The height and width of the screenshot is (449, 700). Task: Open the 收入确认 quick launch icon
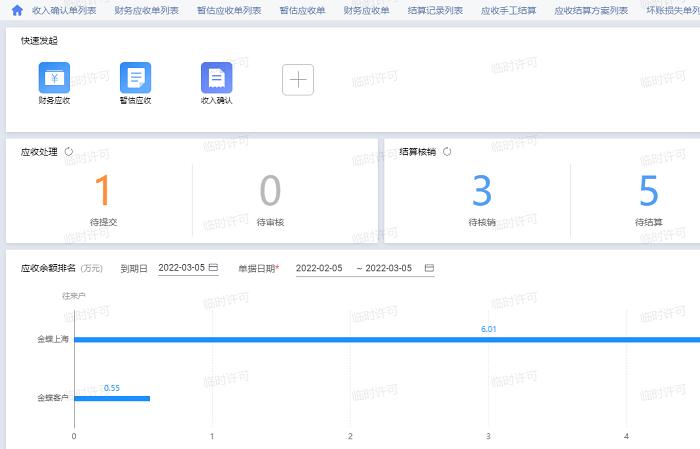point(216,78)
